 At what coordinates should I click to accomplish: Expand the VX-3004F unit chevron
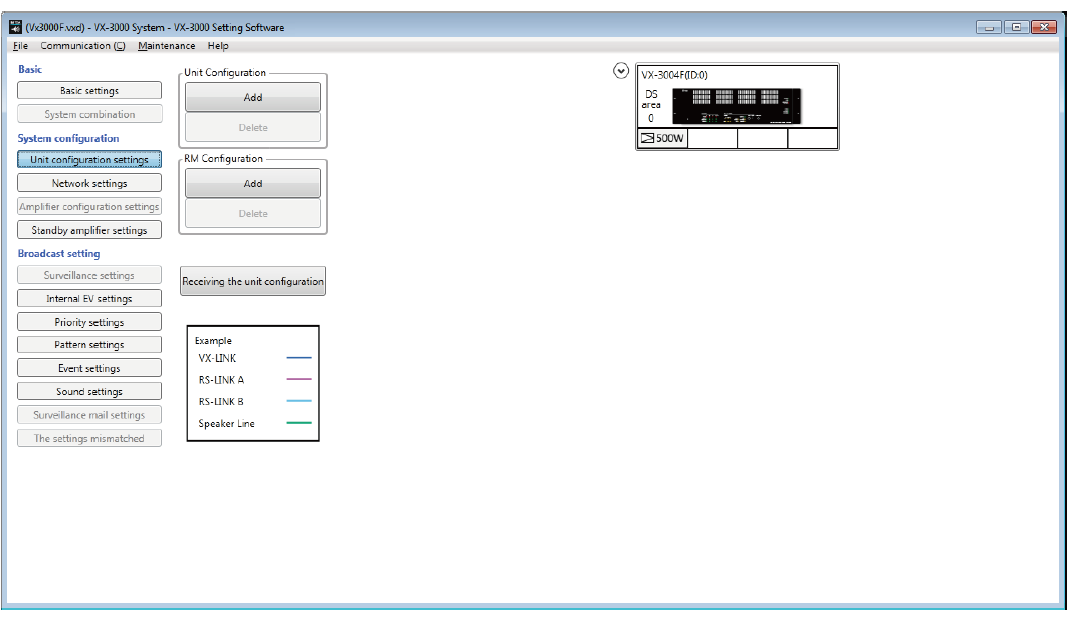click(x=620, y=71)
